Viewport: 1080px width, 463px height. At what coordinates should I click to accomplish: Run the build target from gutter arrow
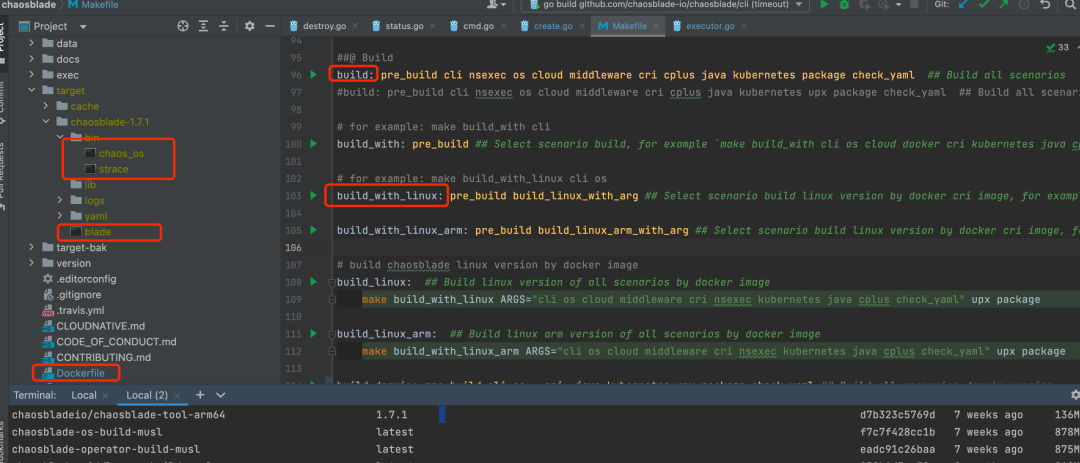pyautogui.click(x=313, y=75)
